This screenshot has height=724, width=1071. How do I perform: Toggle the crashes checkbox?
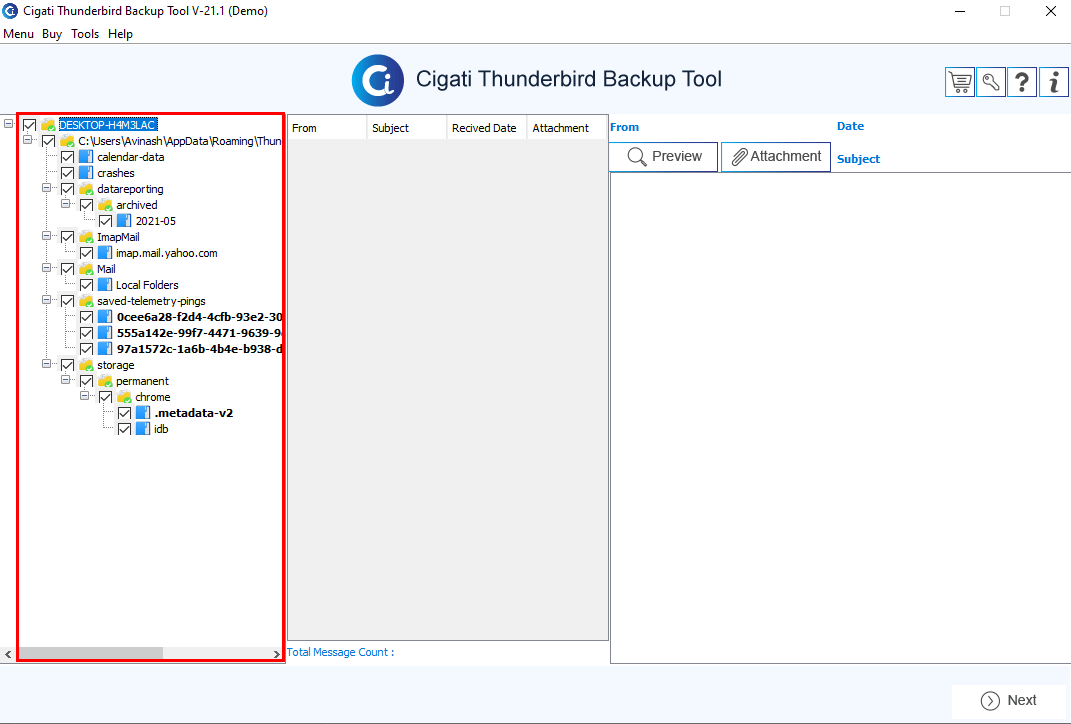[68, 173]
